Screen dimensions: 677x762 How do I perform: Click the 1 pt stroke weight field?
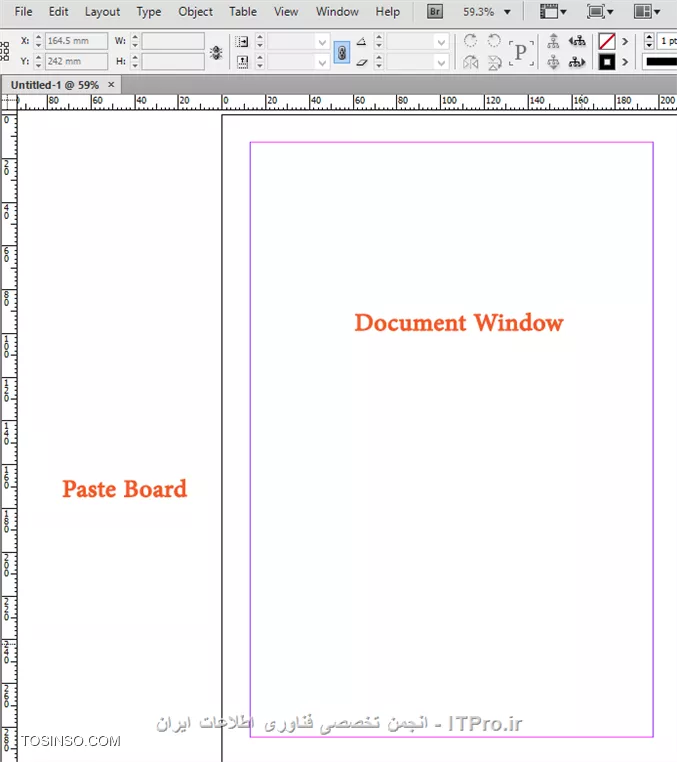click(667, 41)
